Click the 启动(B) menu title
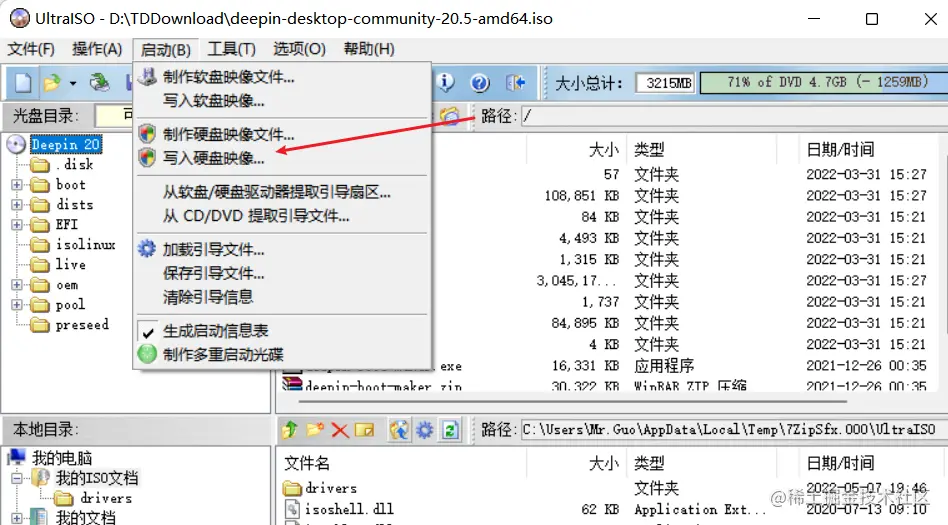The height and width of the screenshot is (525, 948). click(x=166, y=50)
